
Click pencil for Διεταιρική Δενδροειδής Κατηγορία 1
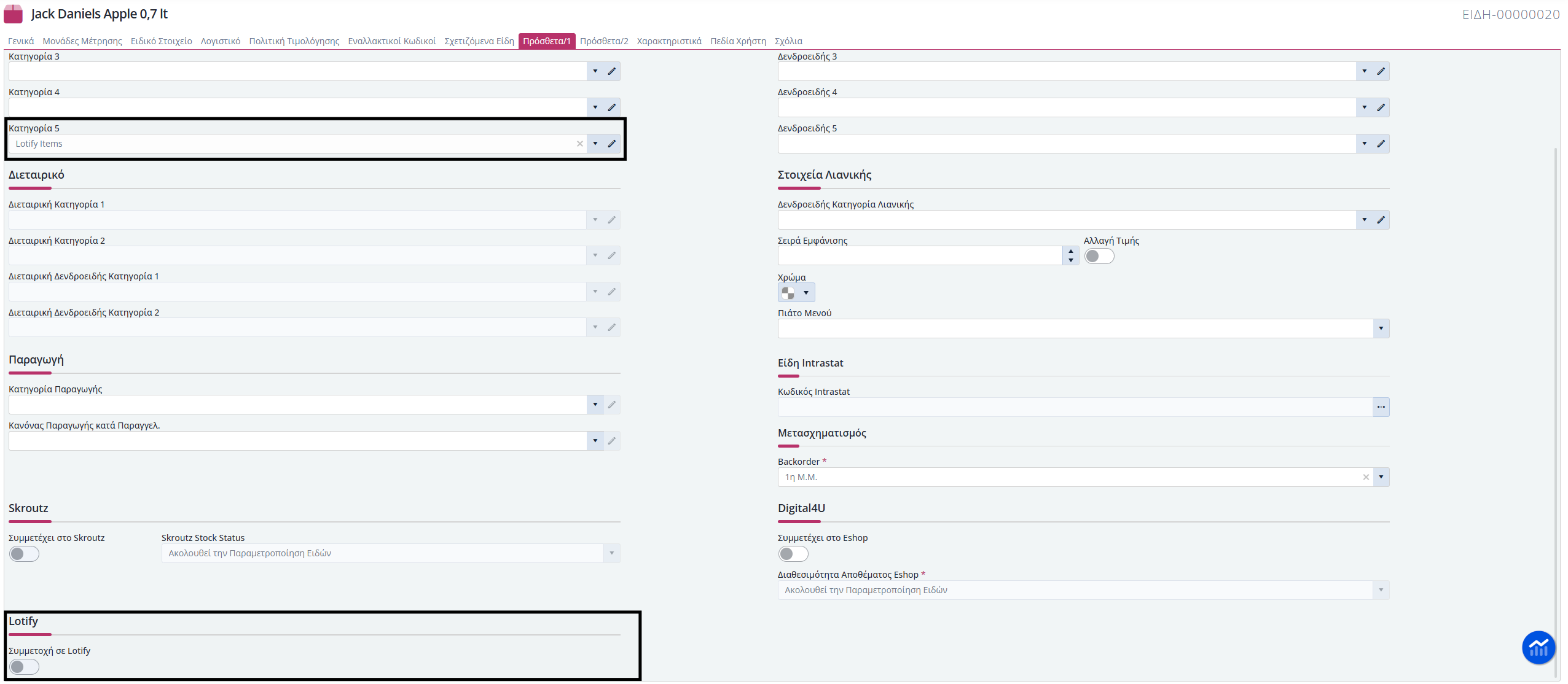coord(612,292)
